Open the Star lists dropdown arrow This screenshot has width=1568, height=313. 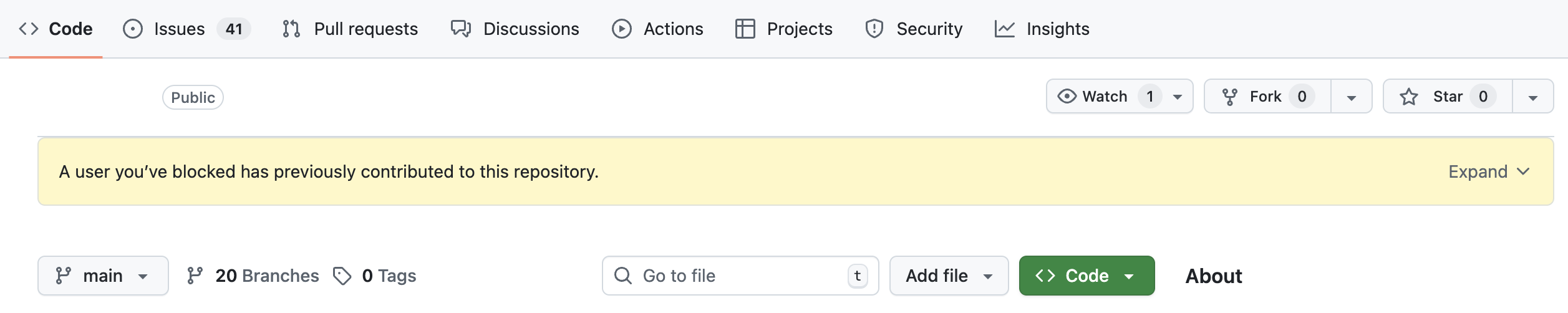tap(1533, 97)
